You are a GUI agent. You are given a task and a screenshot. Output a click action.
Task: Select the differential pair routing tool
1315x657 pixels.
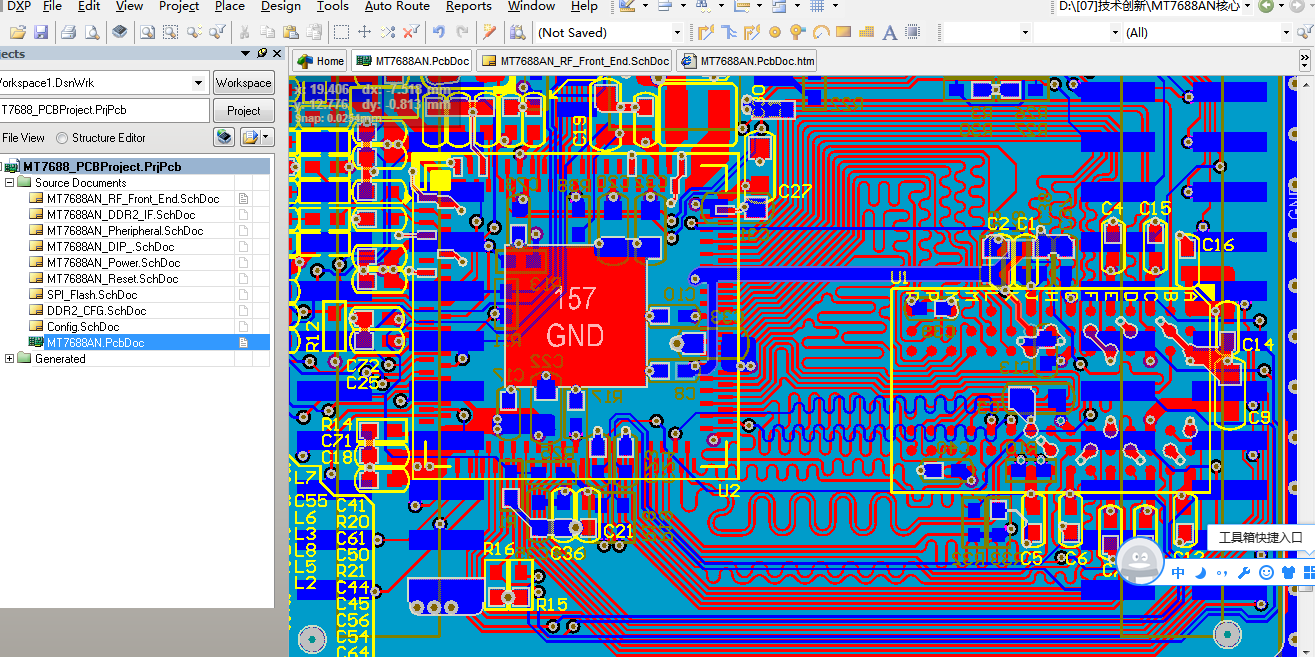(752, 33)
